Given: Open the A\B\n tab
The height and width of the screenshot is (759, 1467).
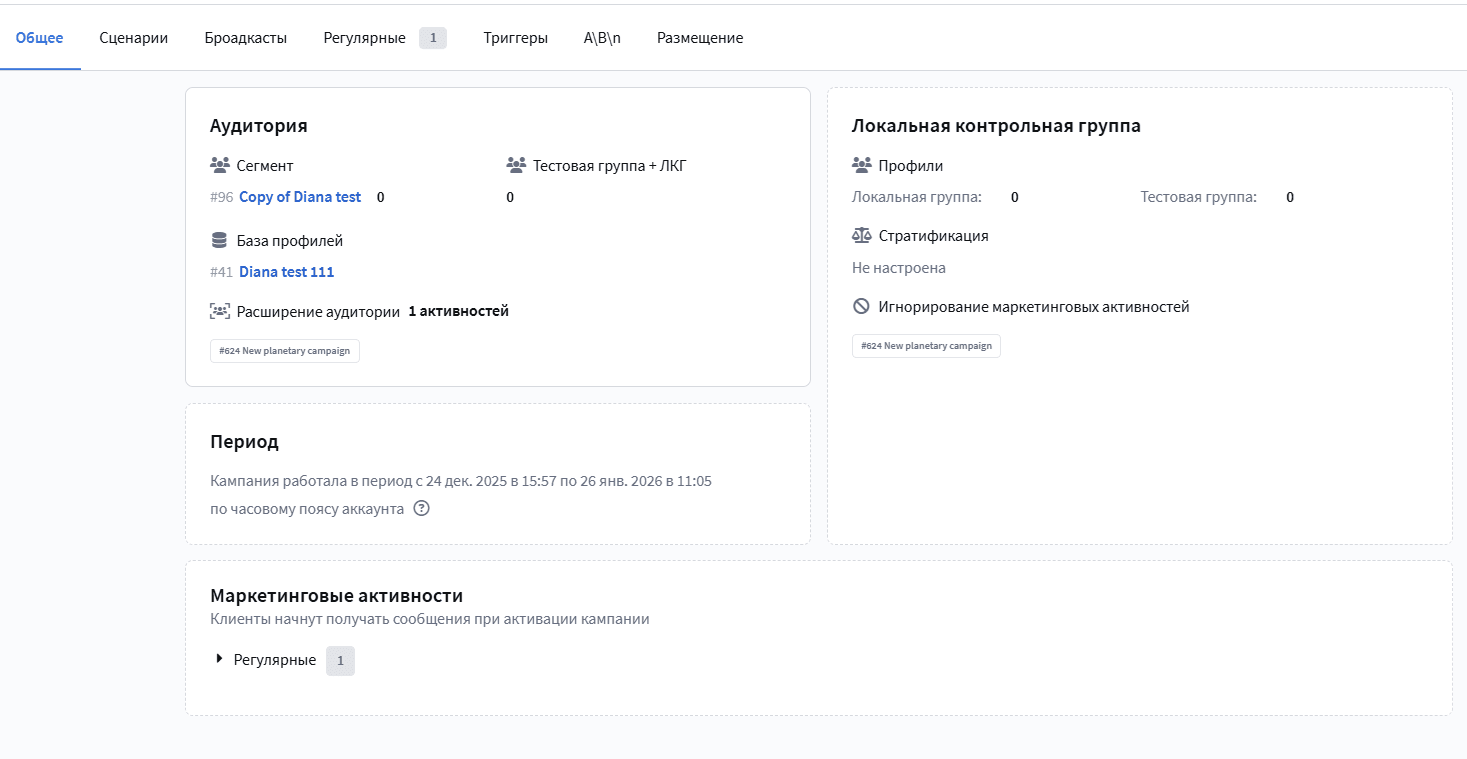Looking at the screenshot, I should click(602, 38).
